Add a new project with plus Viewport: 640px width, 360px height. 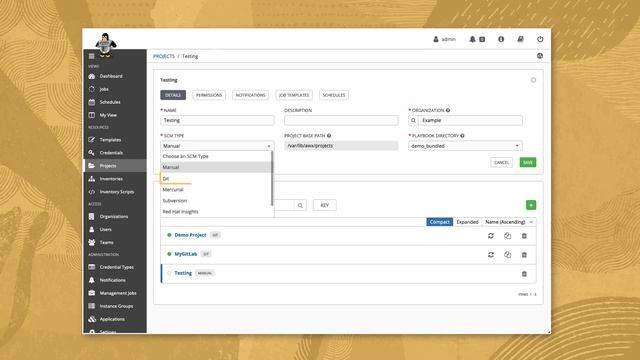tap(531, 205)
